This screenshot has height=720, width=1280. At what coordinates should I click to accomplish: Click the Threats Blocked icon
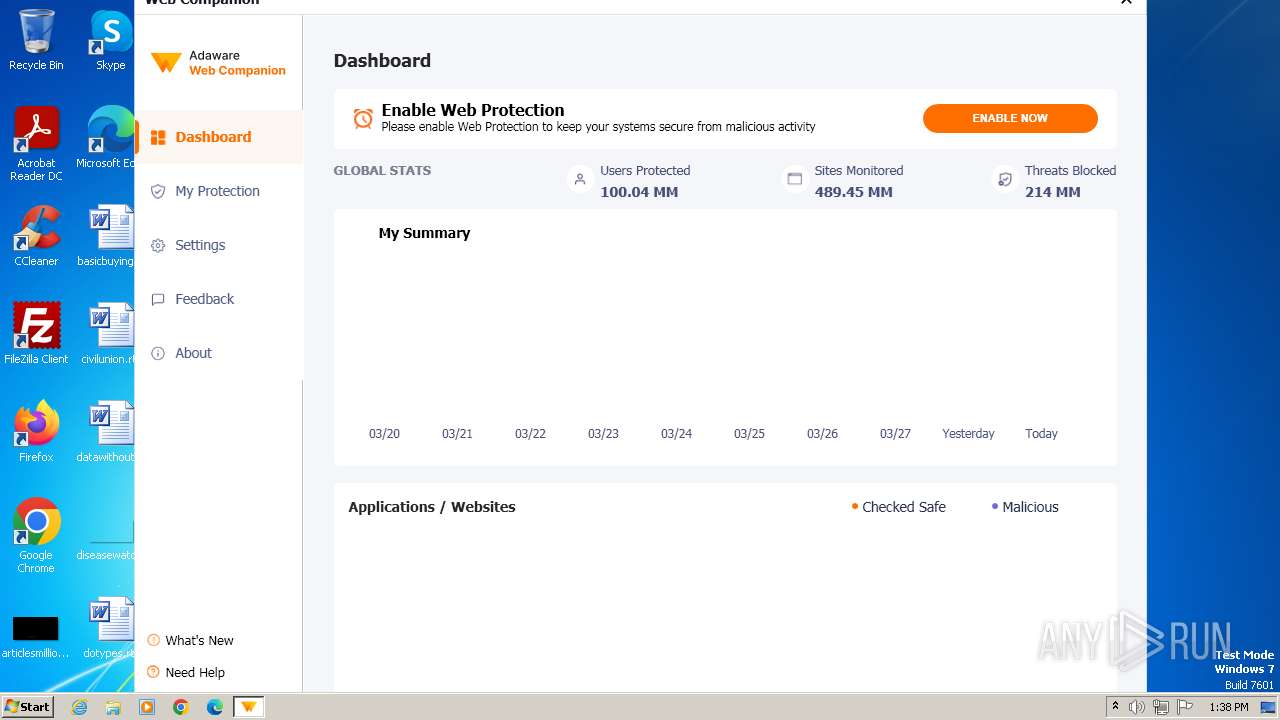pyautogui.click(x=1005, y=179)
